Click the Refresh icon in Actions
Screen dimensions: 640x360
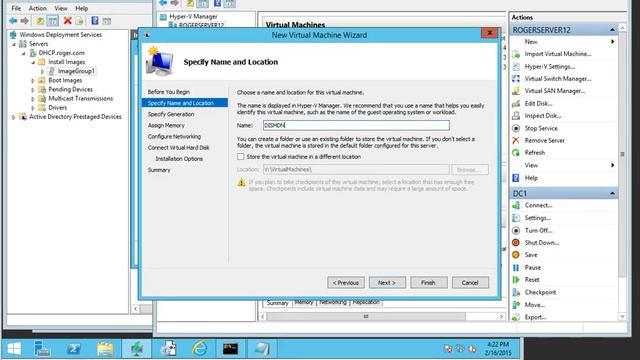coord(516,153)
